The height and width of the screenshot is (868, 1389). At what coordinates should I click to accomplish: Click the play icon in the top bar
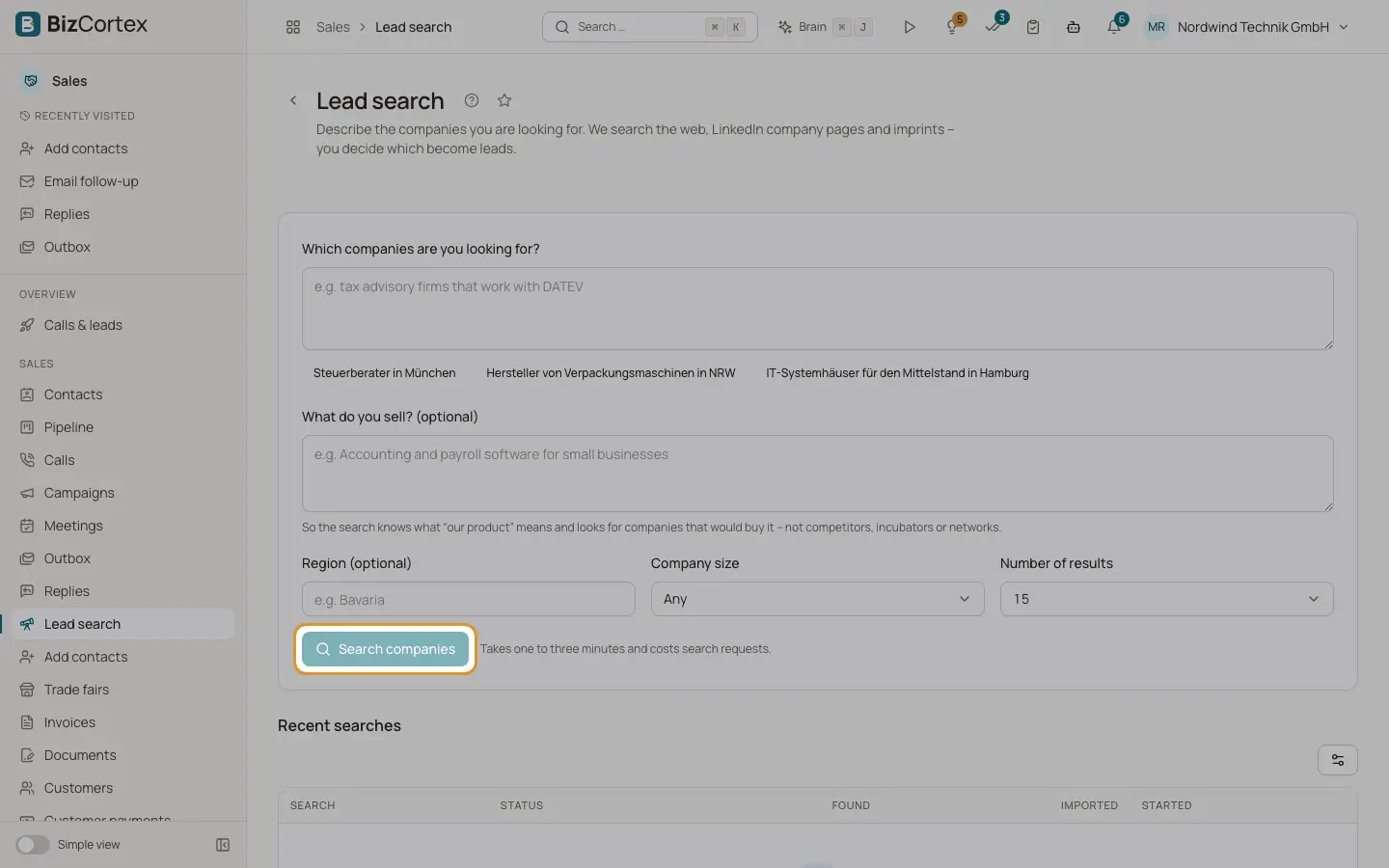909,27
